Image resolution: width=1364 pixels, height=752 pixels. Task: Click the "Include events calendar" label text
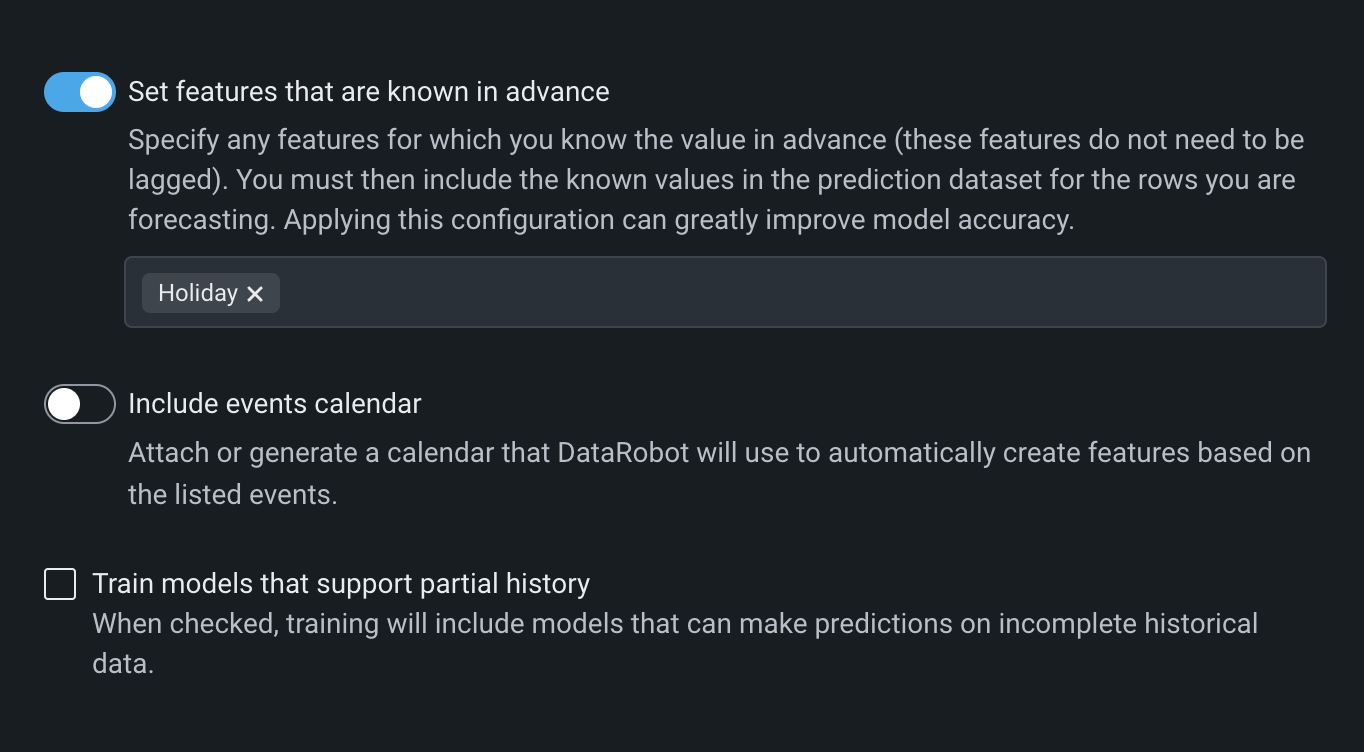[275, 404]
